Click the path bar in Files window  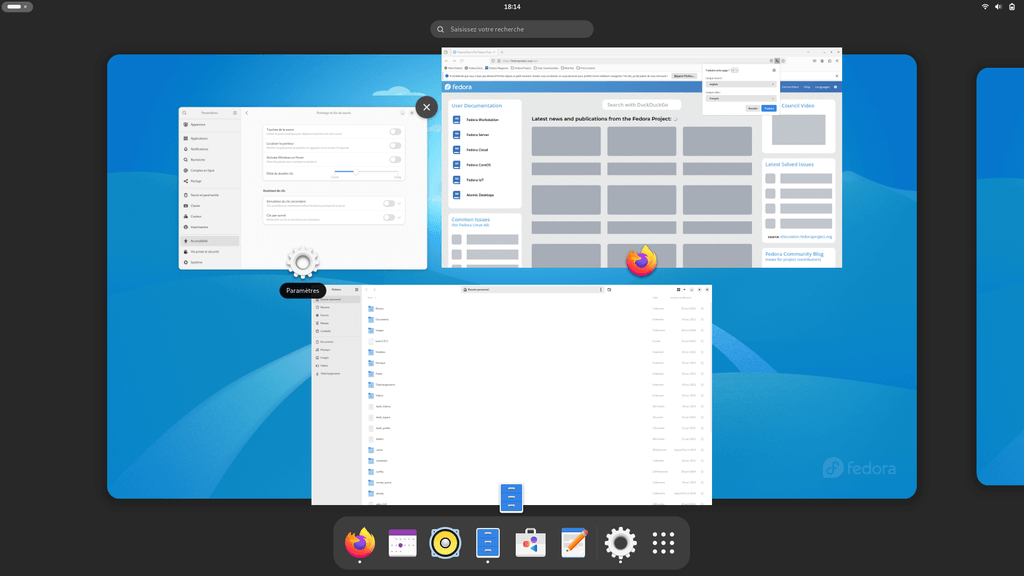click(x=532, y=289)
